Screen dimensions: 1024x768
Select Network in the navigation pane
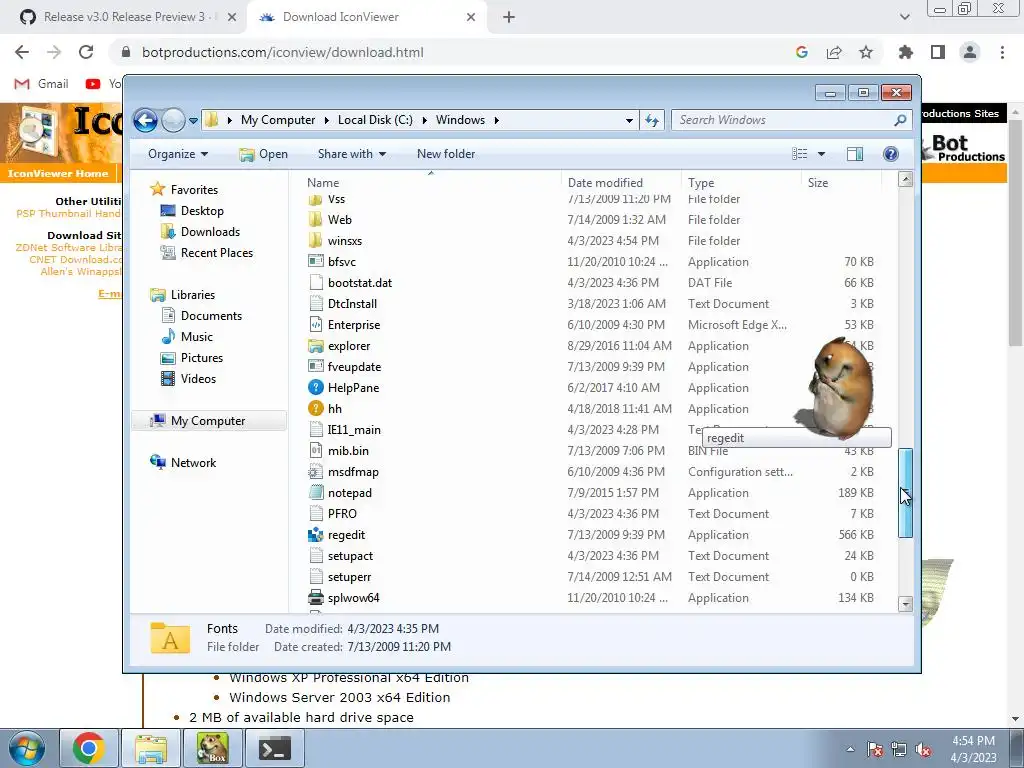coord(193,463)
